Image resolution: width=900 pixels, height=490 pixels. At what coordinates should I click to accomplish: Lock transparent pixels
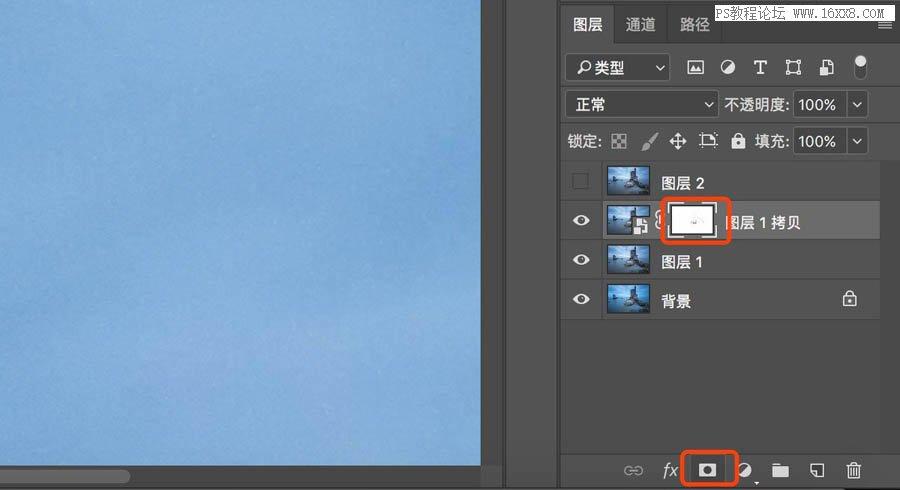pyautogui.click(x=619, y=141)
